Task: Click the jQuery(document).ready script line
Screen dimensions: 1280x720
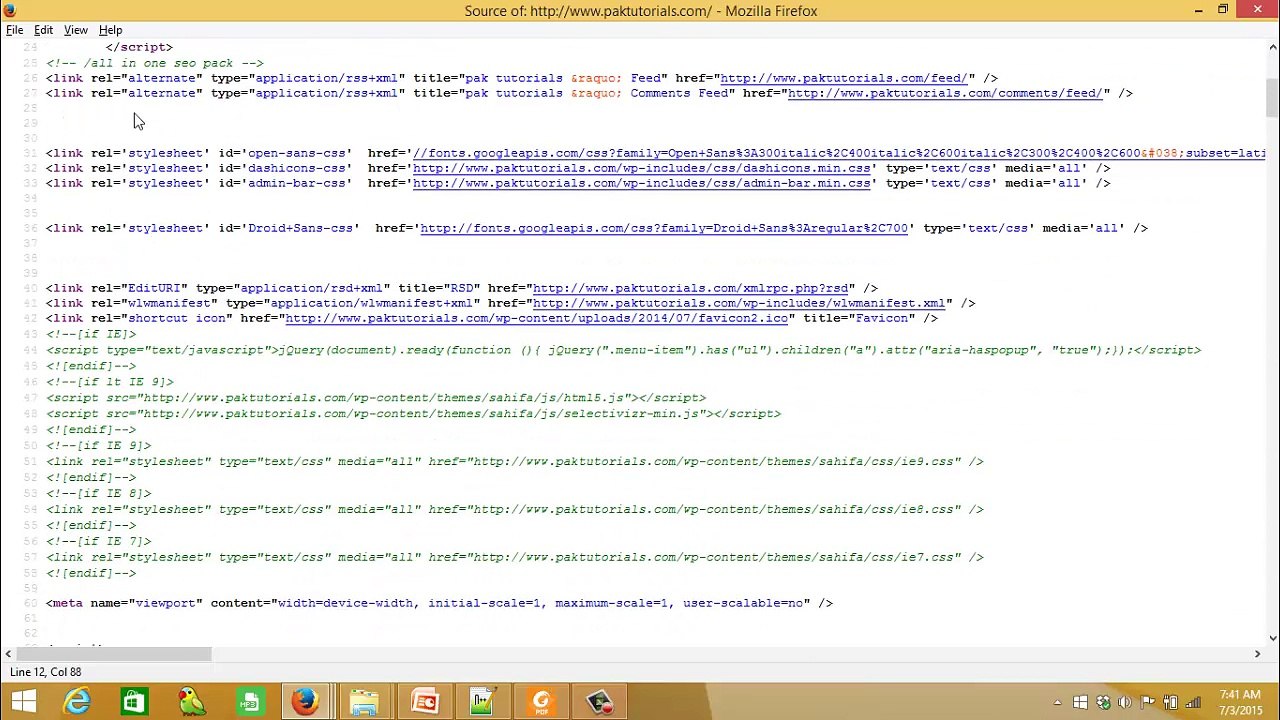Action: coord(623,350)
